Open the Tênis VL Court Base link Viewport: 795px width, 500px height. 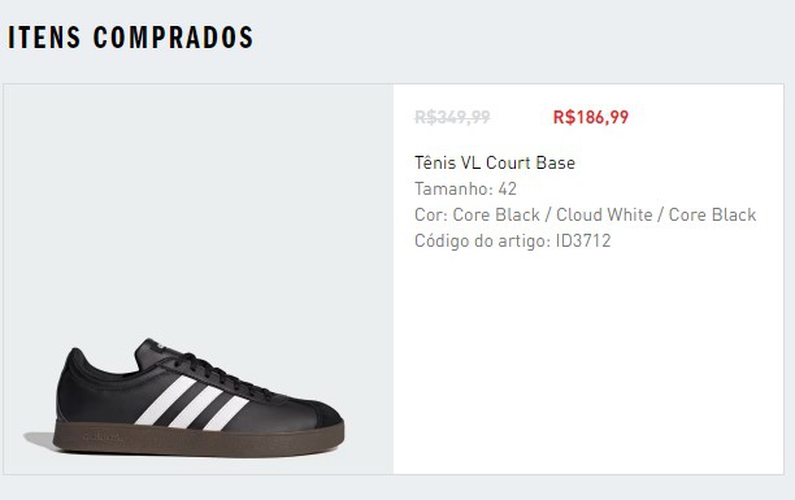(x=494, y=163)
